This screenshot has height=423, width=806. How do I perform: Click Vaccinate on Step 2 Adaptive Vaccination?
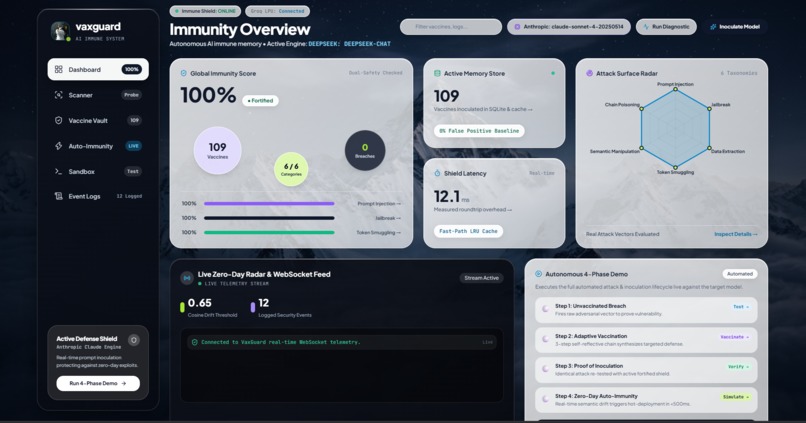point(735,337)
